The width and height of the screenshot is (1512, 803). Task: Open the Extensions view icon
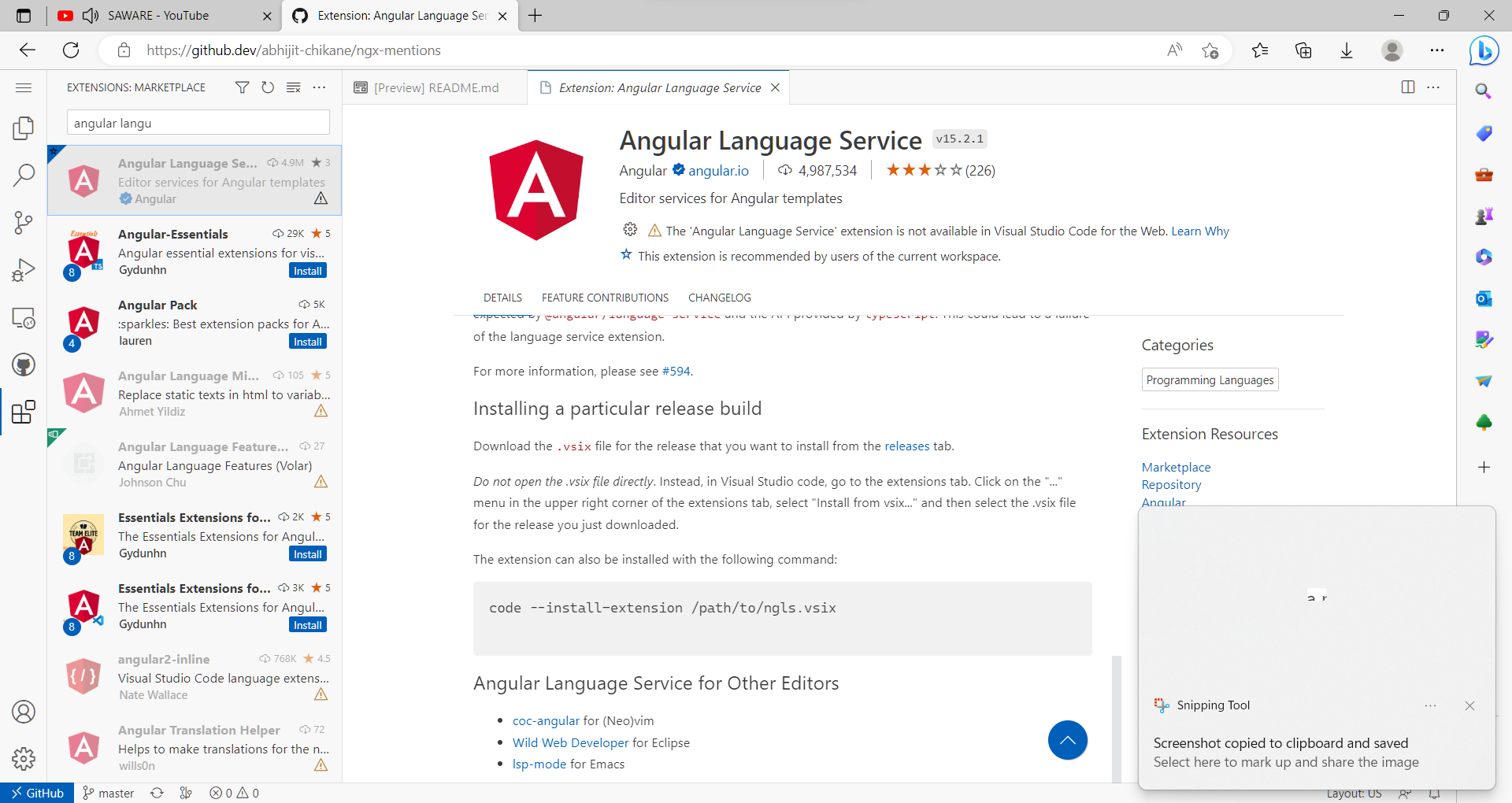[x=24, y=412]
